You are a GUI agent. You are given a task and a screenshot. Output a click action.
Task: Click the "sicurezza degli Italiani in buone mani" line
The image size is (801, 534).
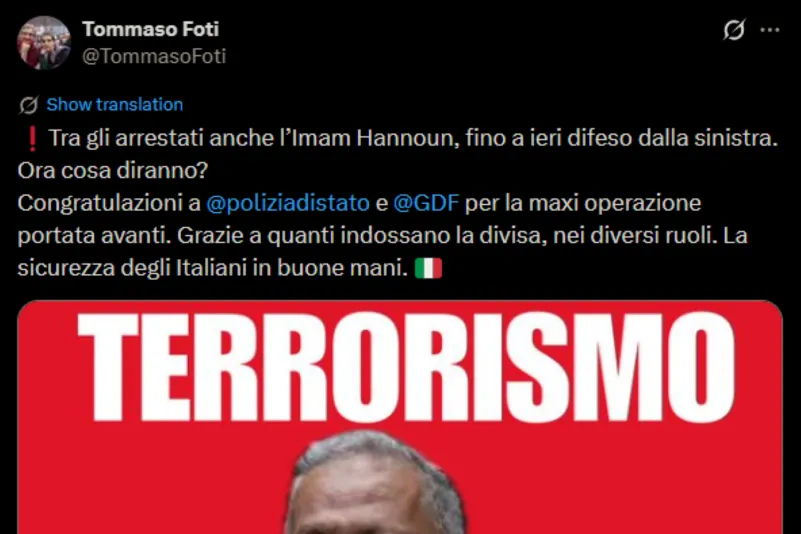coord(213,268)
